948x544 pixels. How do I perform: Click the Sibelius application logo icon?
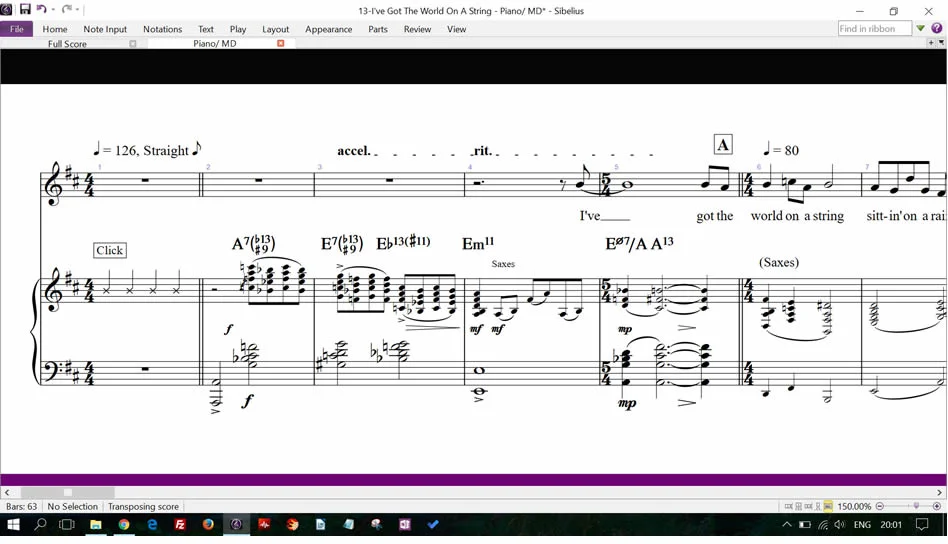(x=6, y=9)
